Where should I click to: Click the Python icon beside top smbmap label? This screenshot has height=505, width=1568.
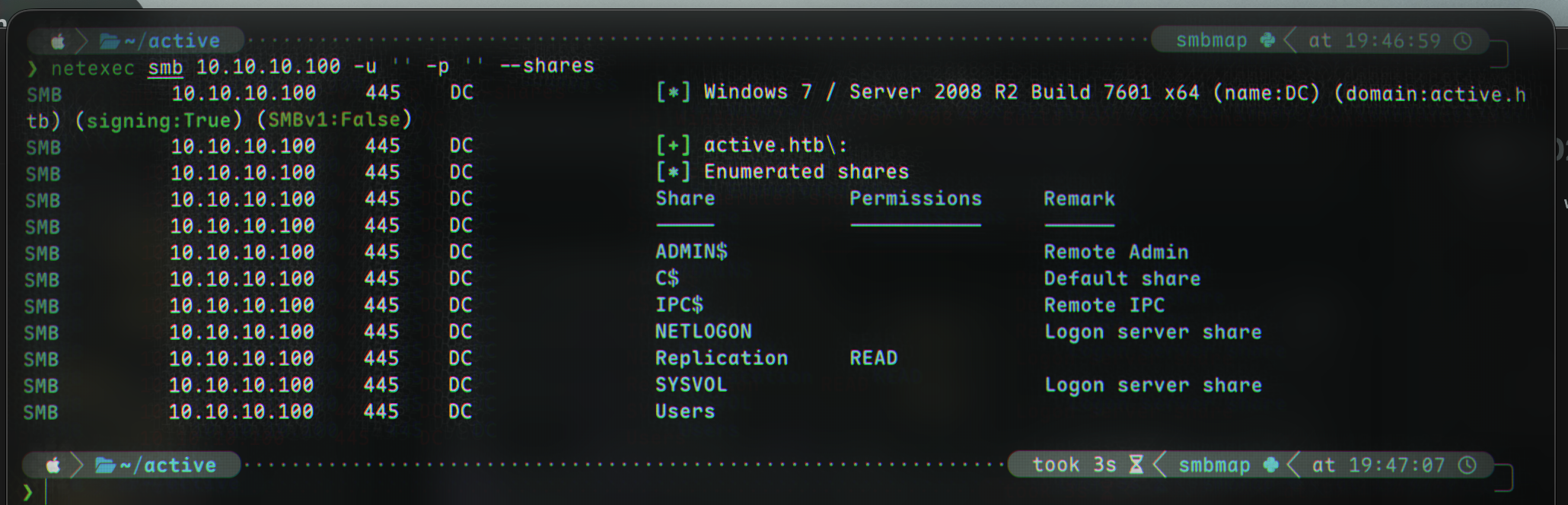(x=1267, y=40)
